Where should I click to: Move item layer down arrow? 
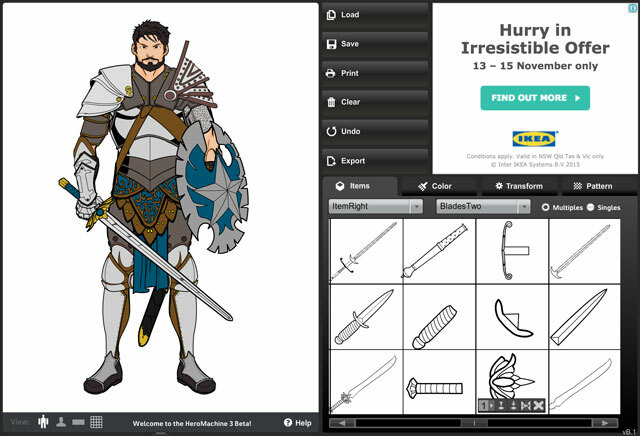pyautogui.click(x=513, y=405)
